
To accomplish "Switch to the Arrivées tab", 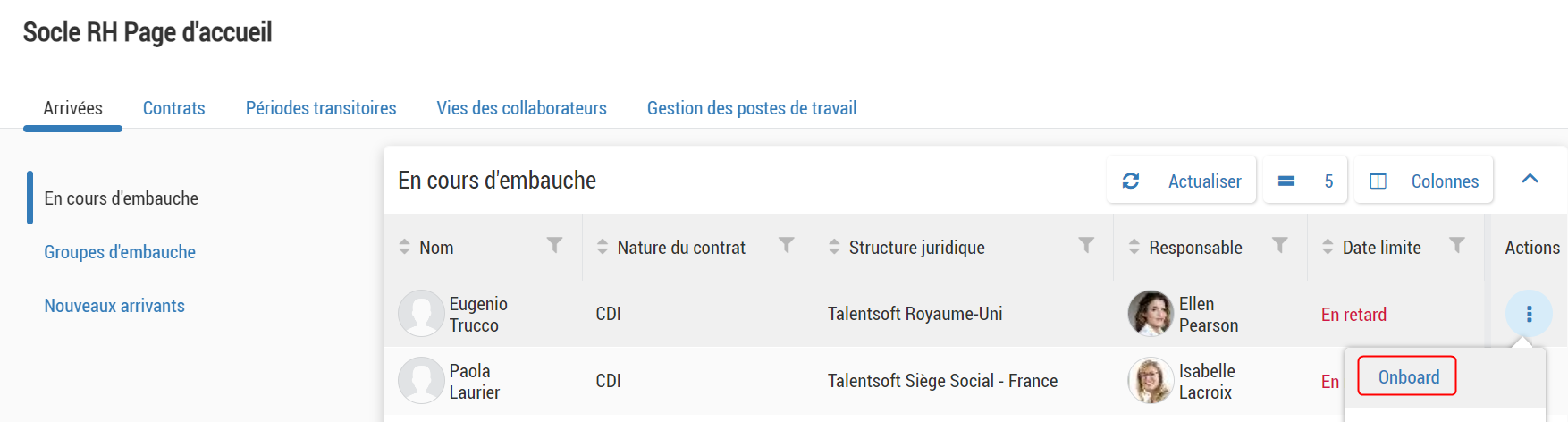I will [72, 108].
